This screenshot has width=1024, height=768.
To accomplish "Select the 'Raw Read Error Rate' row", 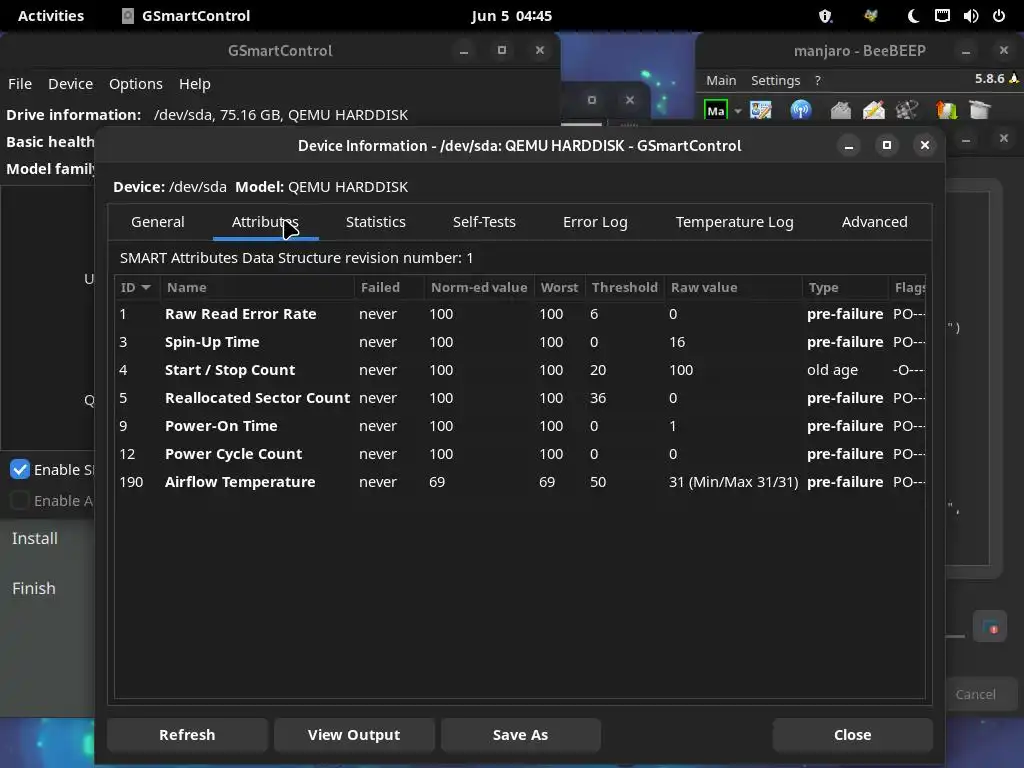I will [520, 314].
